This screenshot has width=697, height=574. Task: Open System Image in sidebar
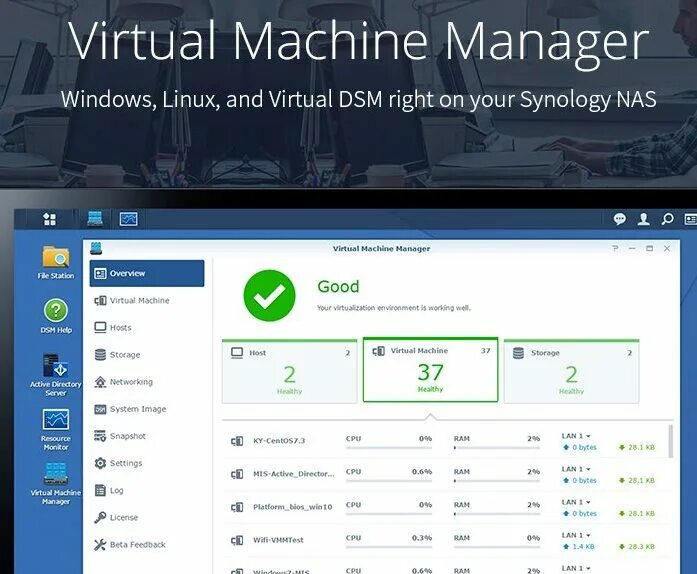point(147,409)
